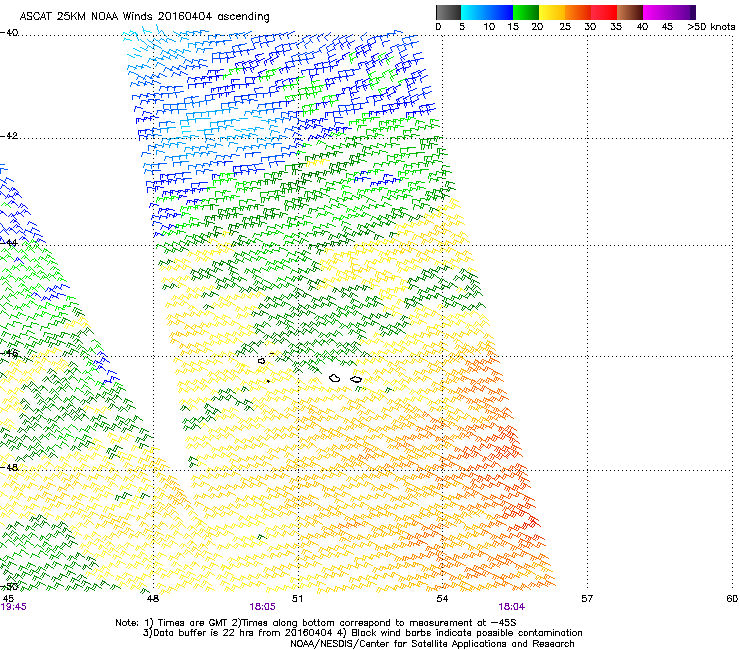Click the 'Data buffer is 22 hrs' note line
Image resolution: width=740 pixels, height=650 pixels.
click(x=362, y=633)
